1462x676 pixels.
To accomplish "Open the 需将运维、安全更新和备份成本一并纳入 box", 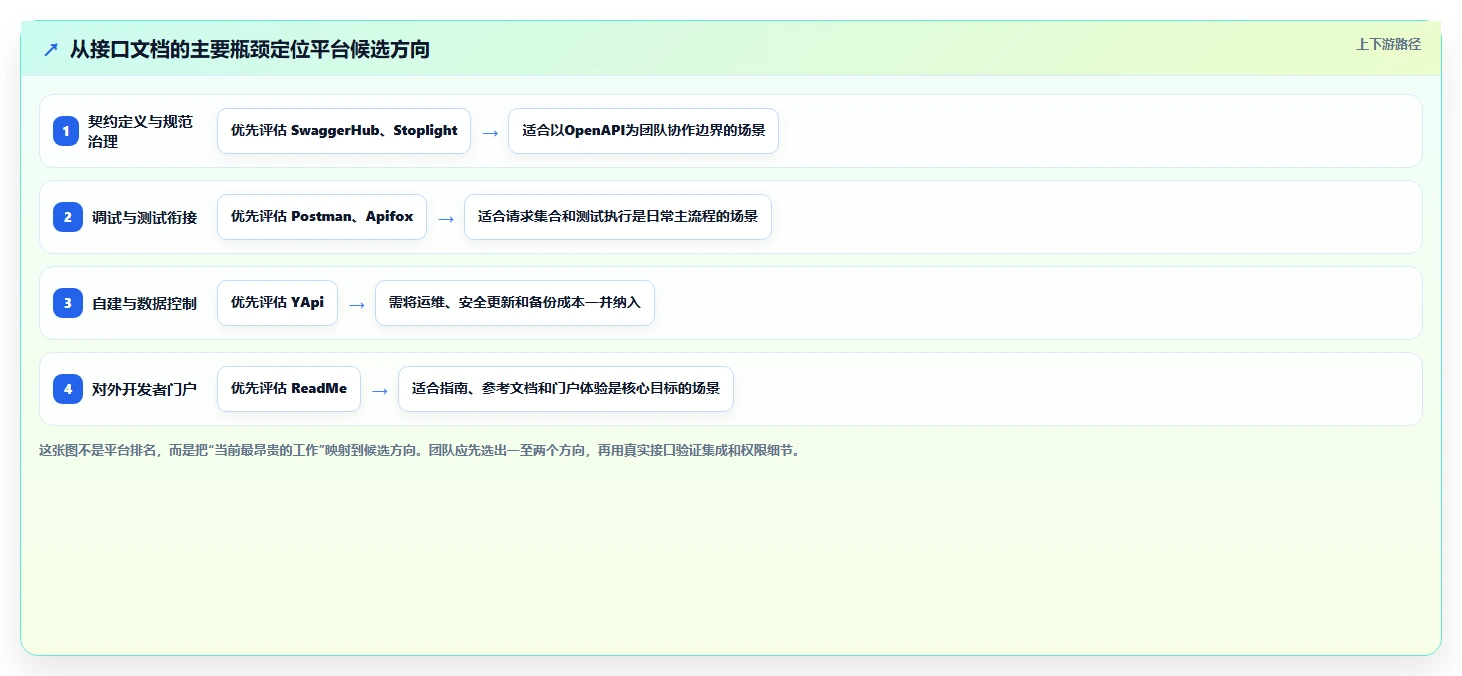I will tap(515, 303).
